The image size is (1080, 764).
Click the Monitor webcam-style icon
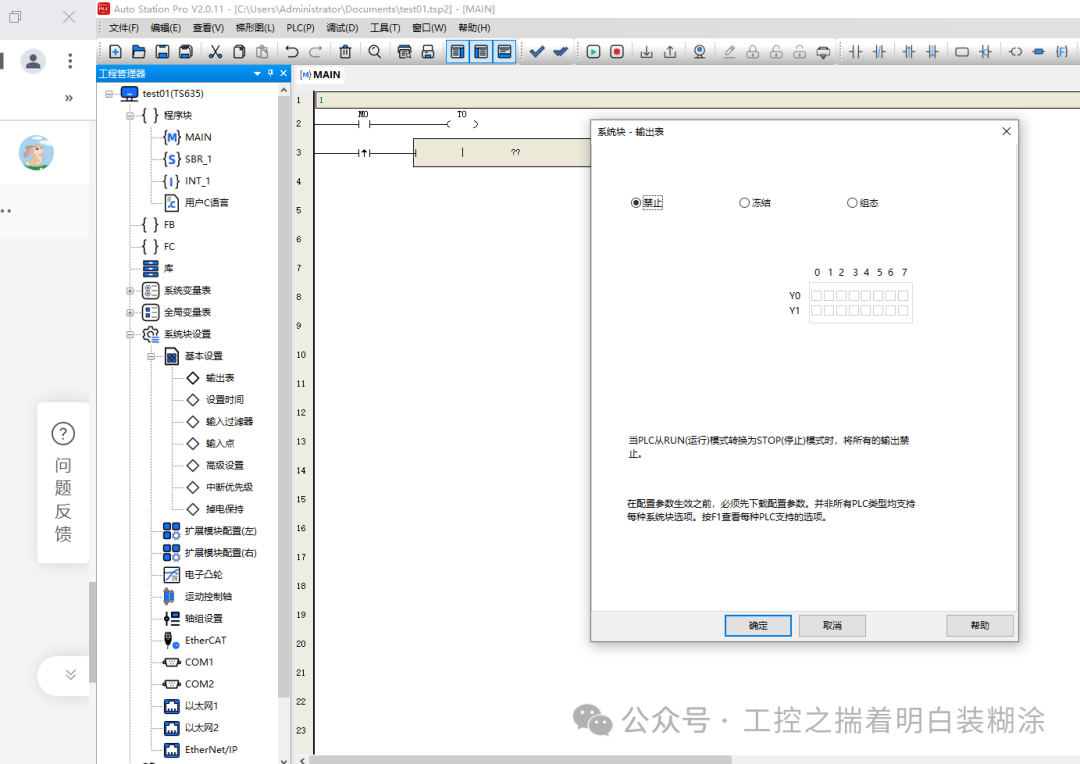700,52
